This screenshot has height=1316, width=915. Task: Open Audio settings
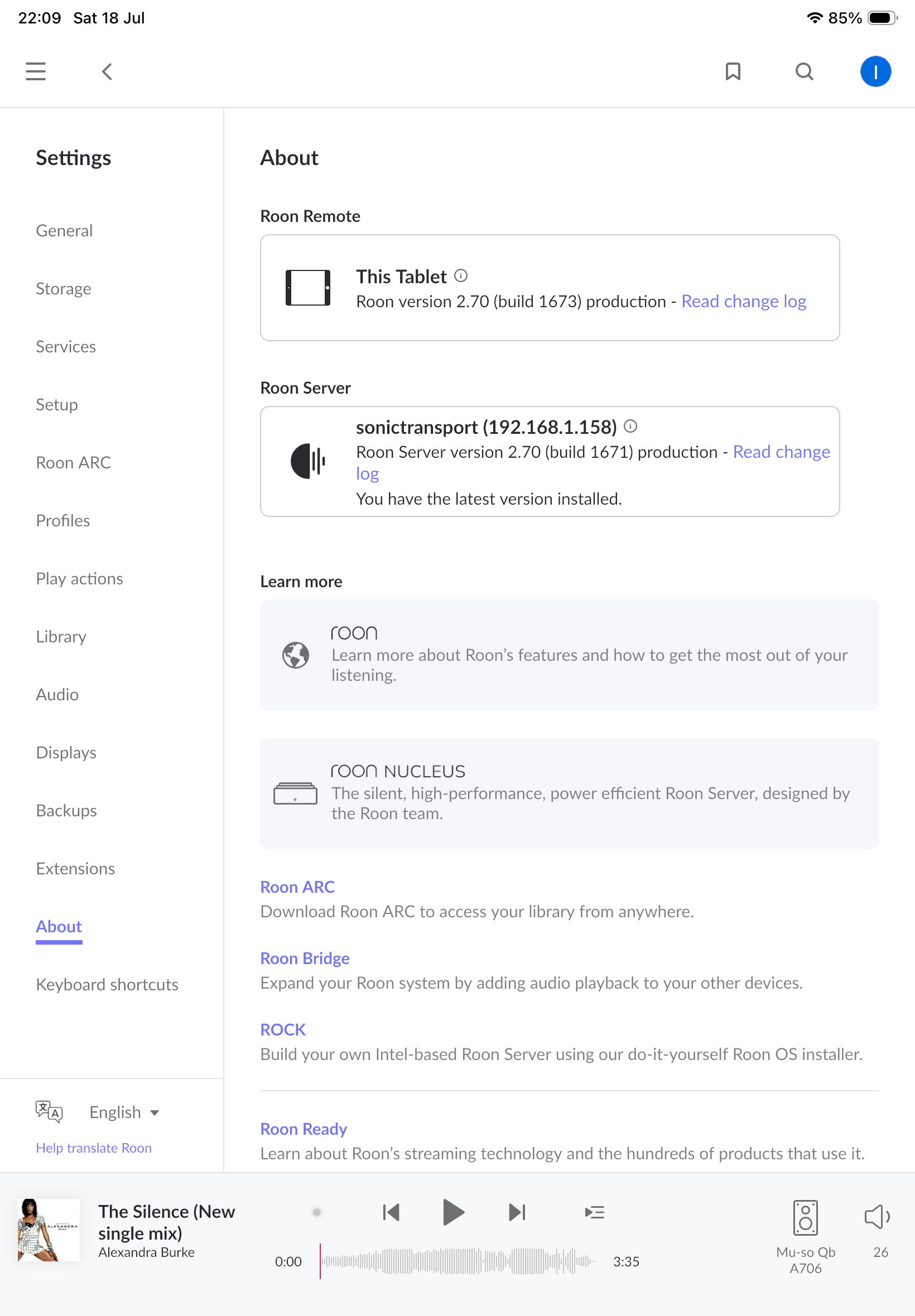point(57,694)
